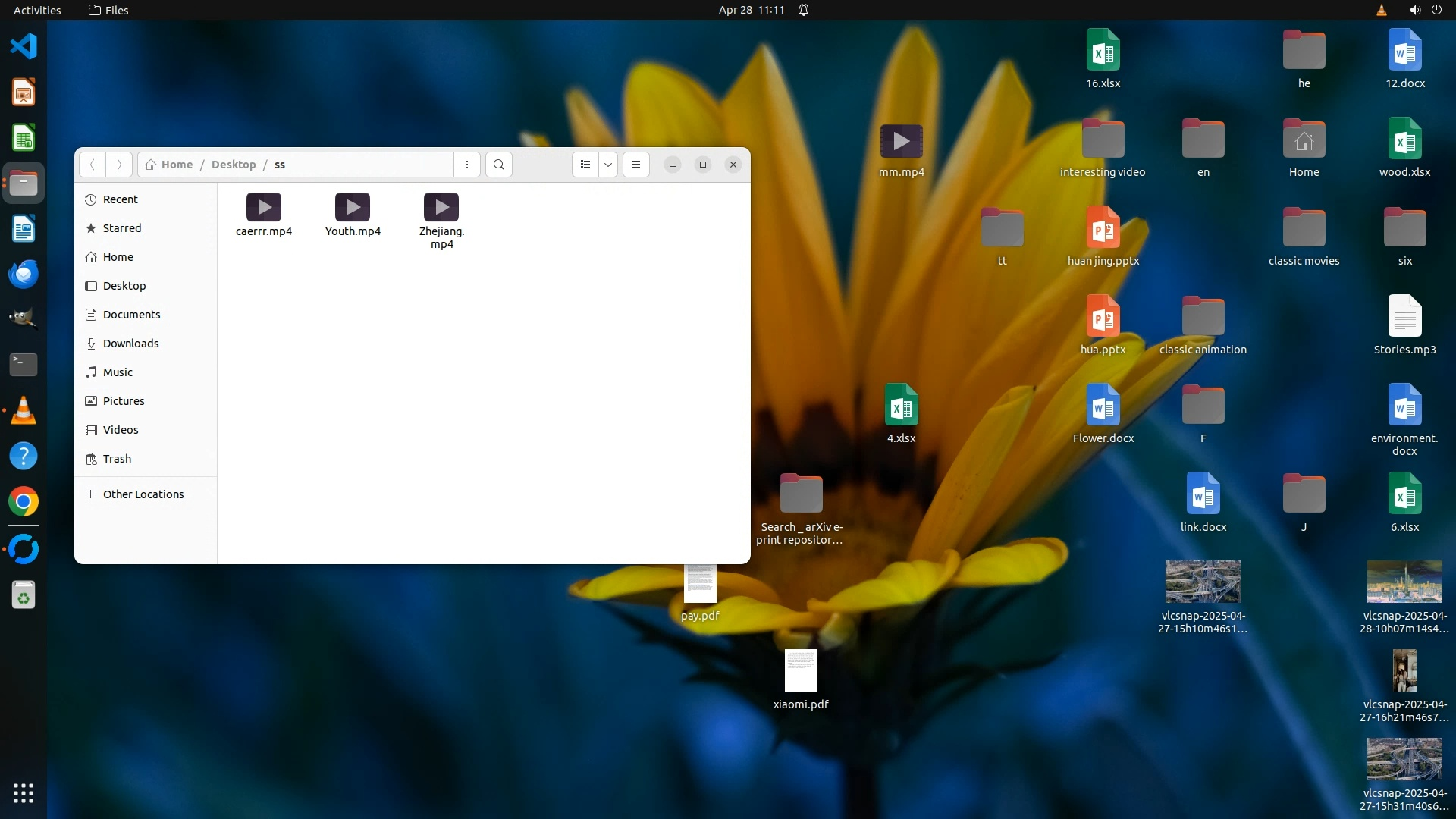Select caerrr.mp4 video file
The width and height of the screenshot is (1456, 819).
264,215
